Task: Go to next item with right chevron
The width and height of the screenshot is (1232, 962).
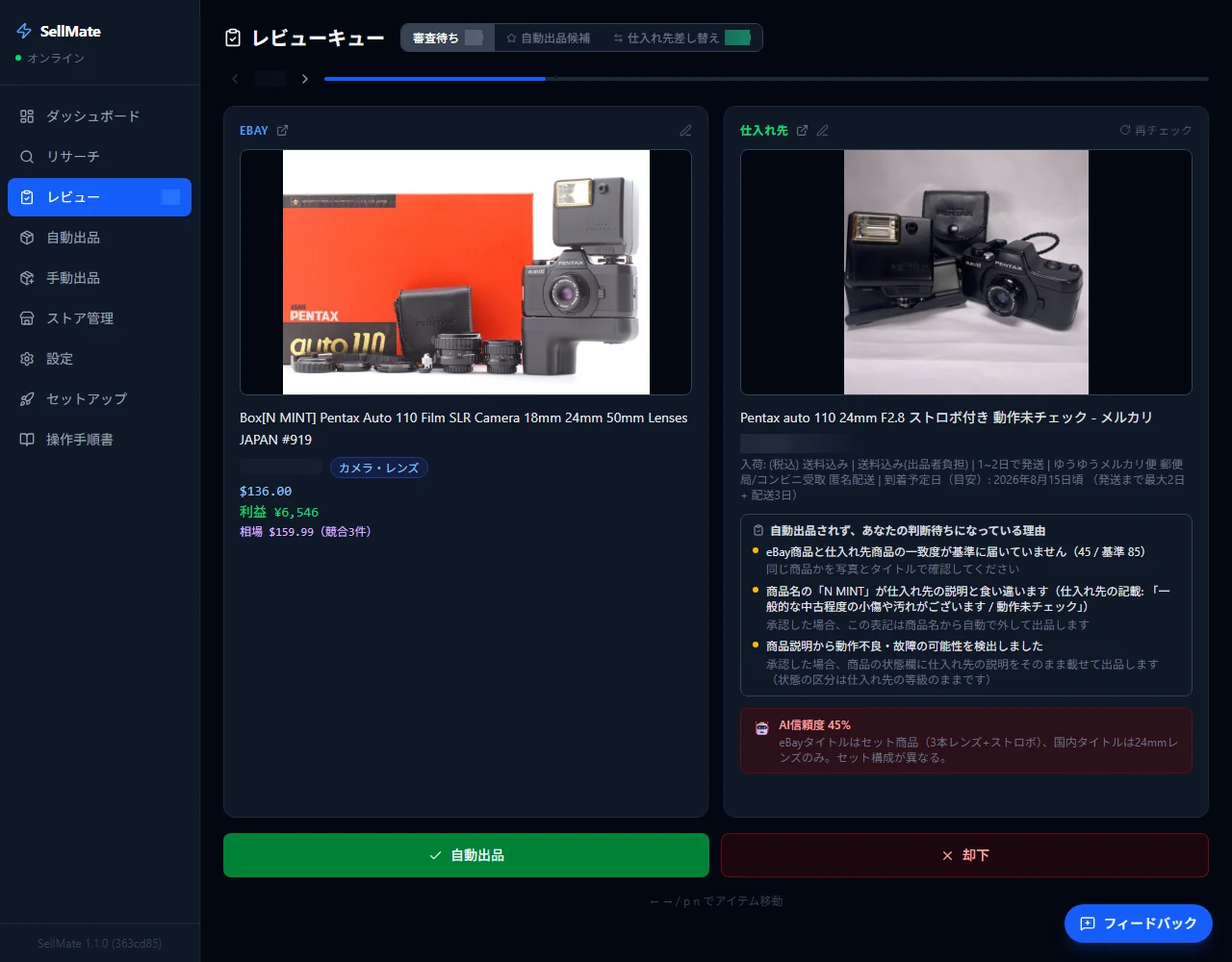Action: click(x=305, y=79)
